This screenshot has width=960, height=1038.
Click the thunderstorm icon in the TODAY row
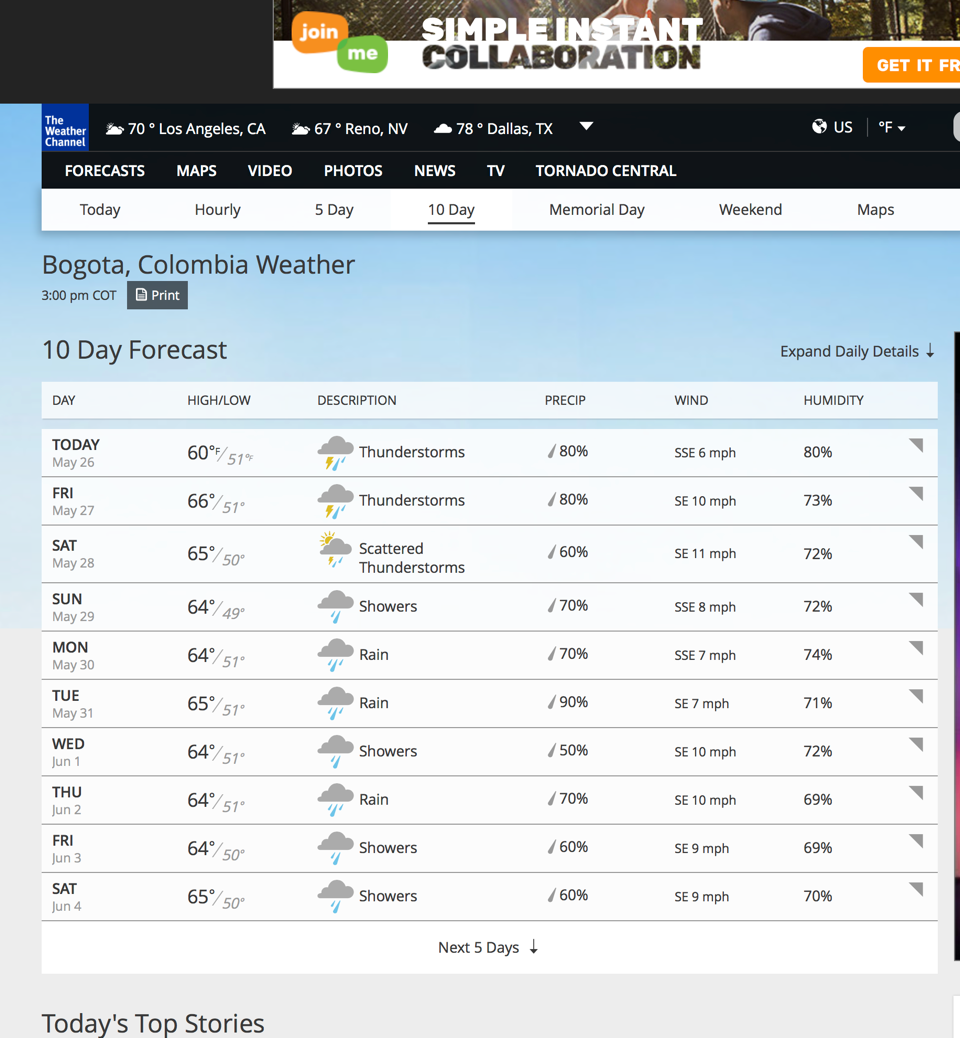(335, 453)
